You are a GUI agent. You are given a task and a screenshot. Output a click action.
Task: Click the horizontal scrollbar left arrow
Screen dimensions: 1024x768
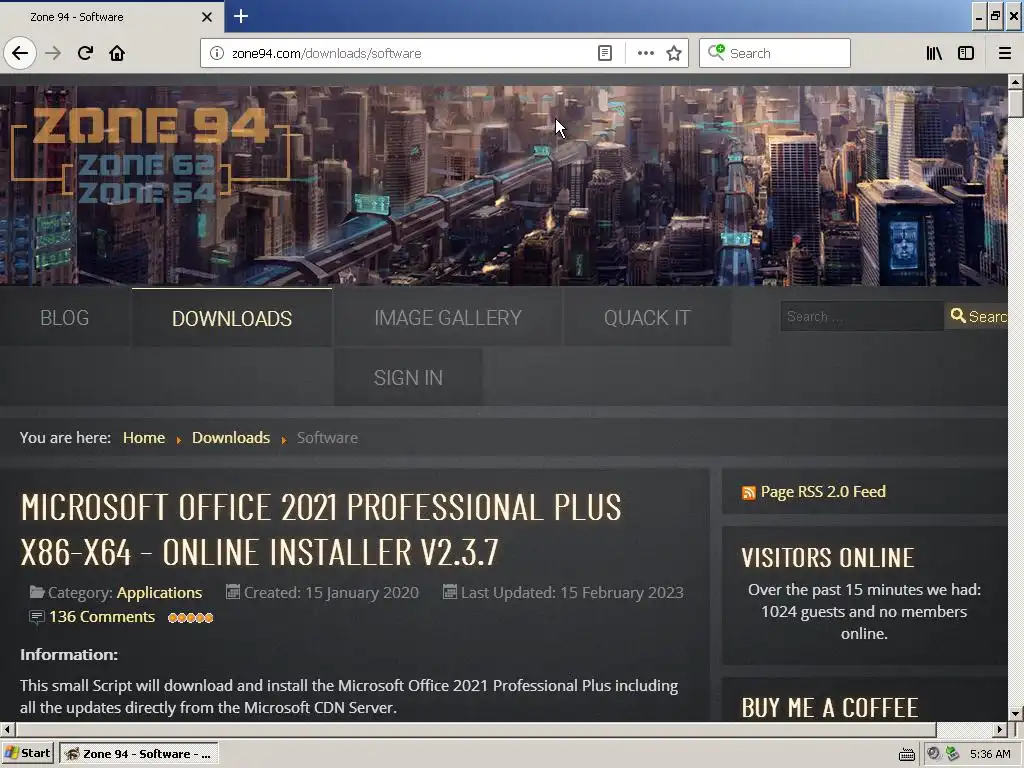(x=7, y=729)
